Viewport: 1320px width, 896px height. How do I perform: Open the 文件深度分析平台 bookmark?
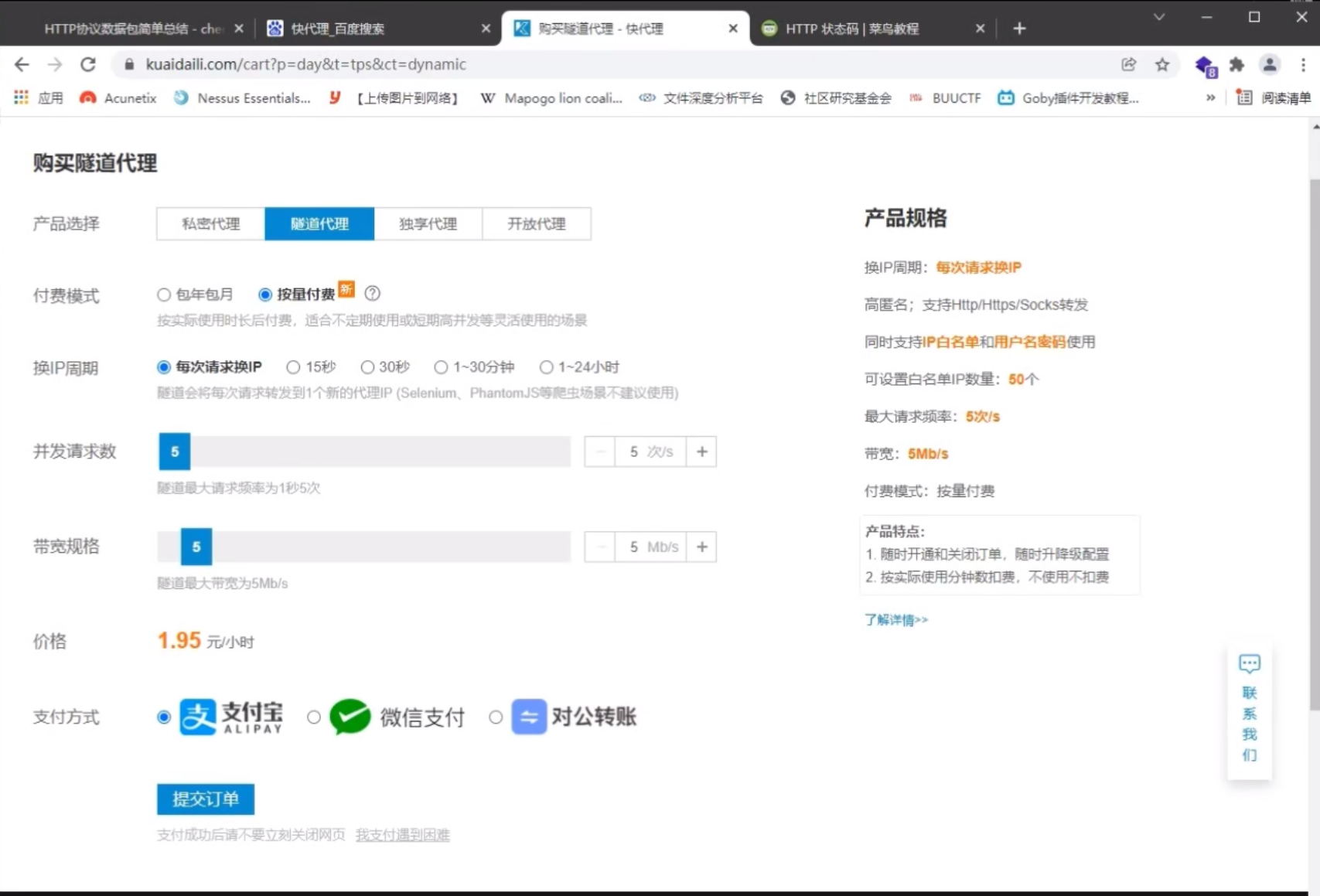tap(701, 97)
